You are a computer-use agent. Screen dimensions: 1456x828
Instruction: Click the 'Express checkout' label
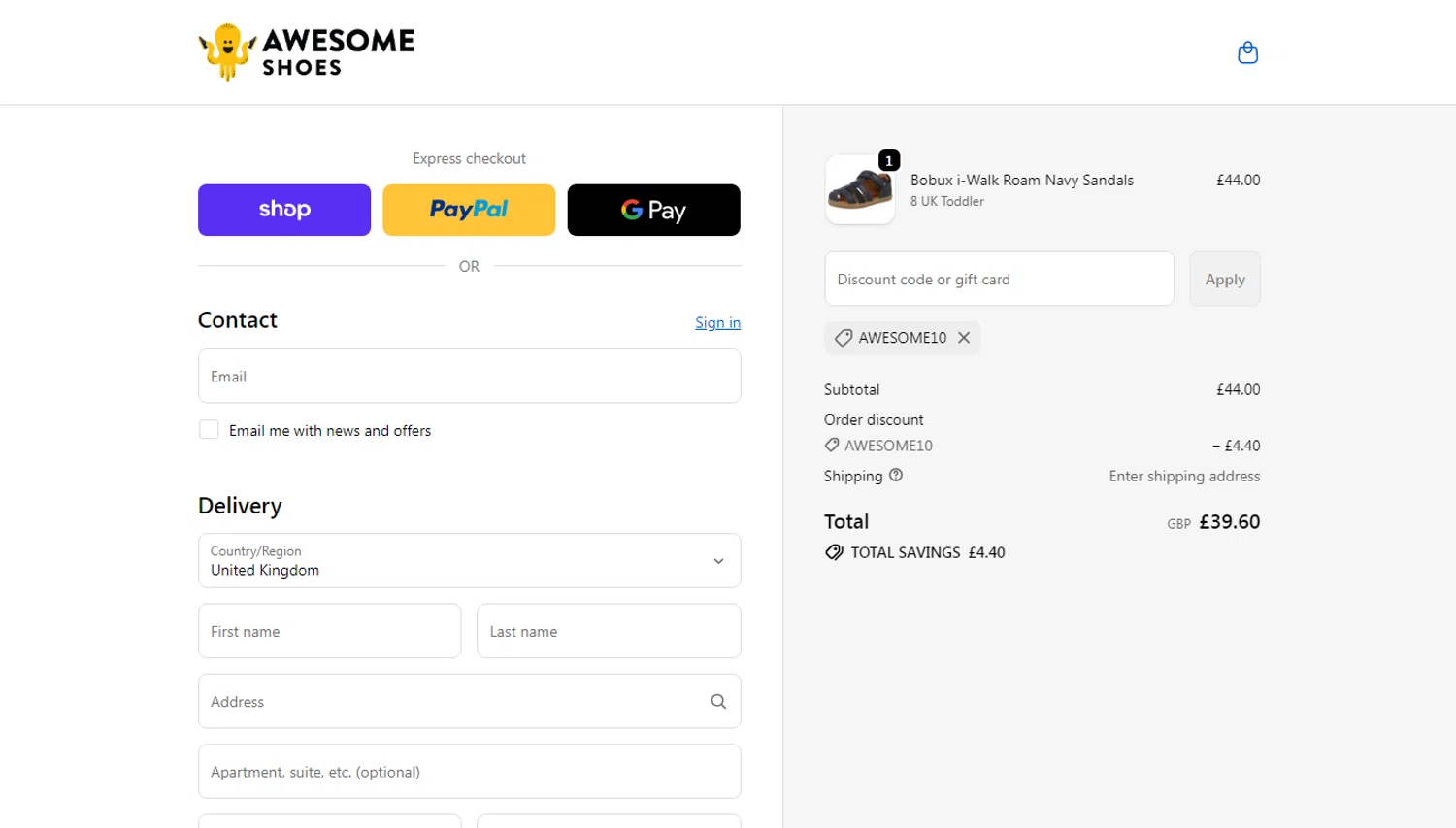point(469,159)
